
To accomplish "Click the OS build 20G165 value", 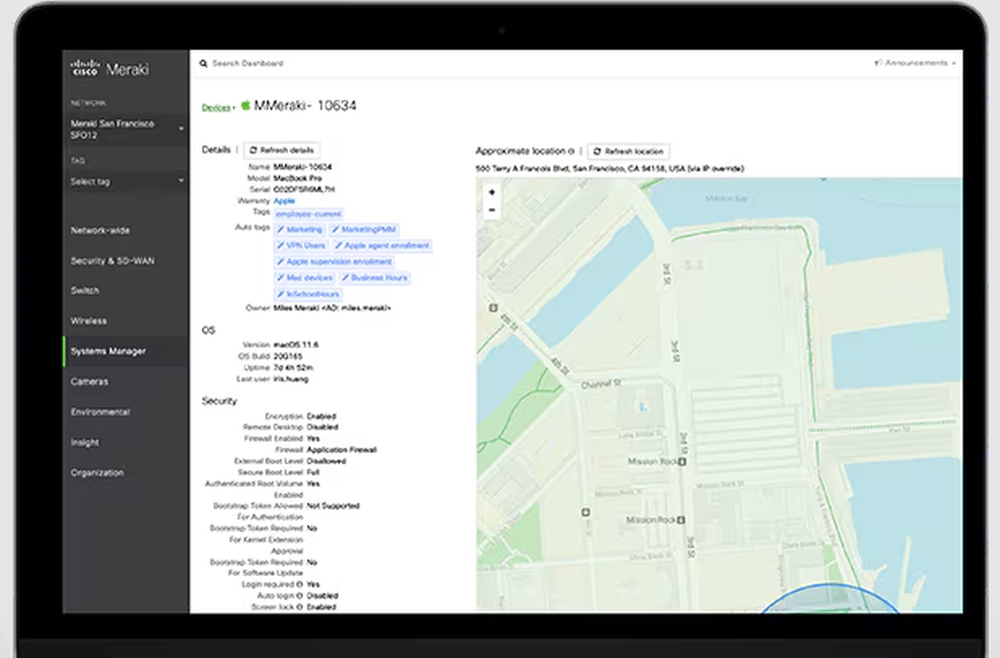I will point(288,356).
